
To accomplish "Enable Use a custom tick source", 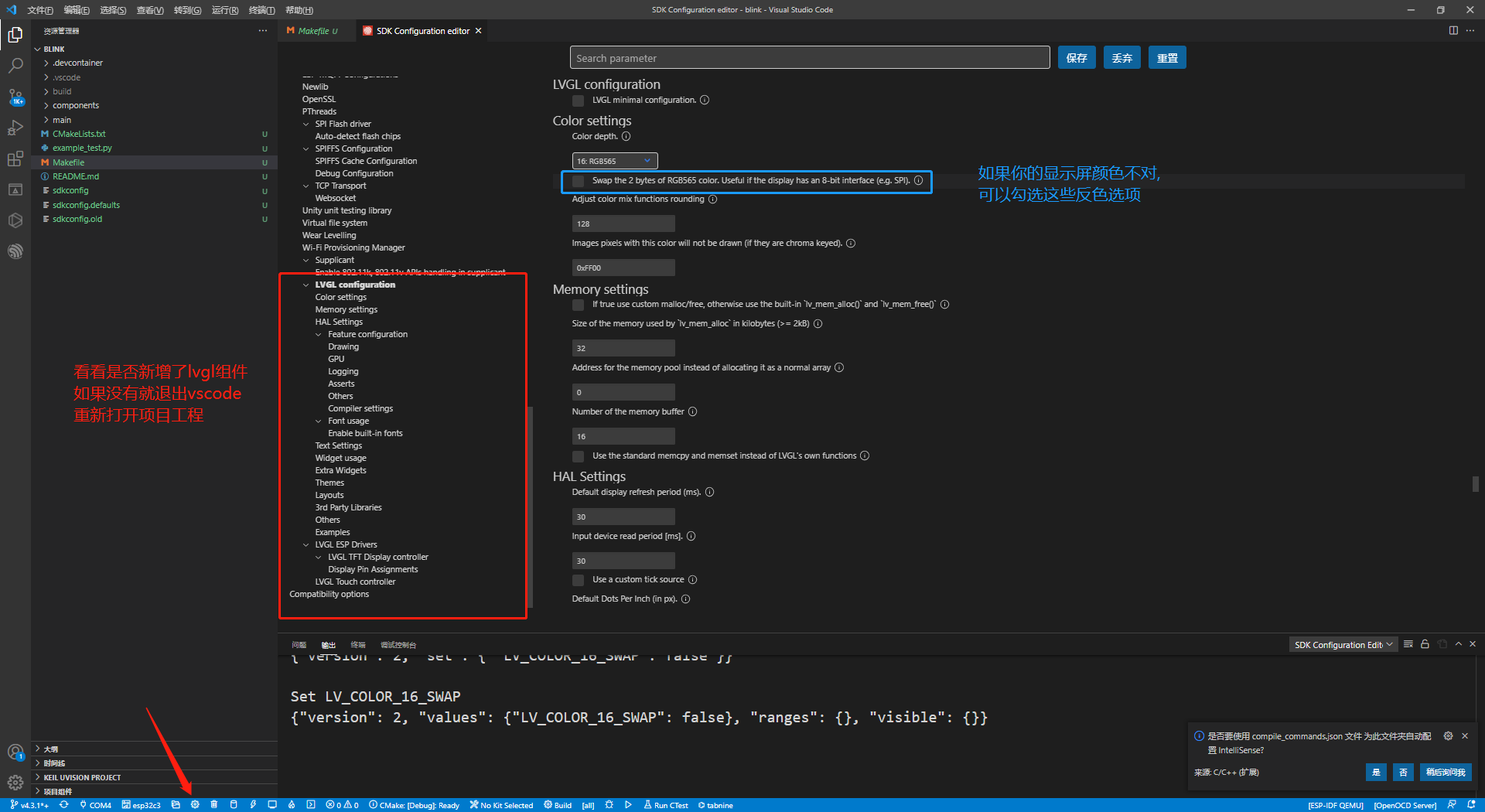I will [578, 580].
